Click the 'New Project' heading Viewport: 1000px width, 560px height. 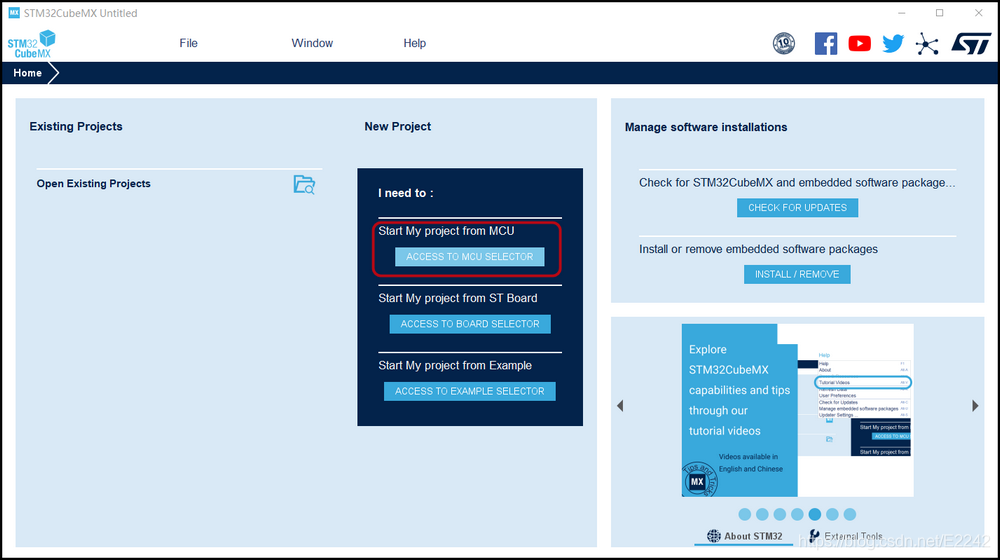click(x=397, y=127)
